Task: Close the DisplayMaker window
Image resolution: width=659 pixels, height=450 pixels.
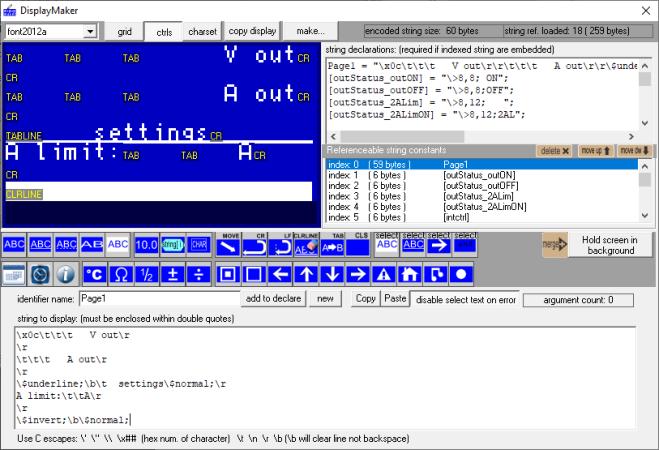Action: pos(646,11)
